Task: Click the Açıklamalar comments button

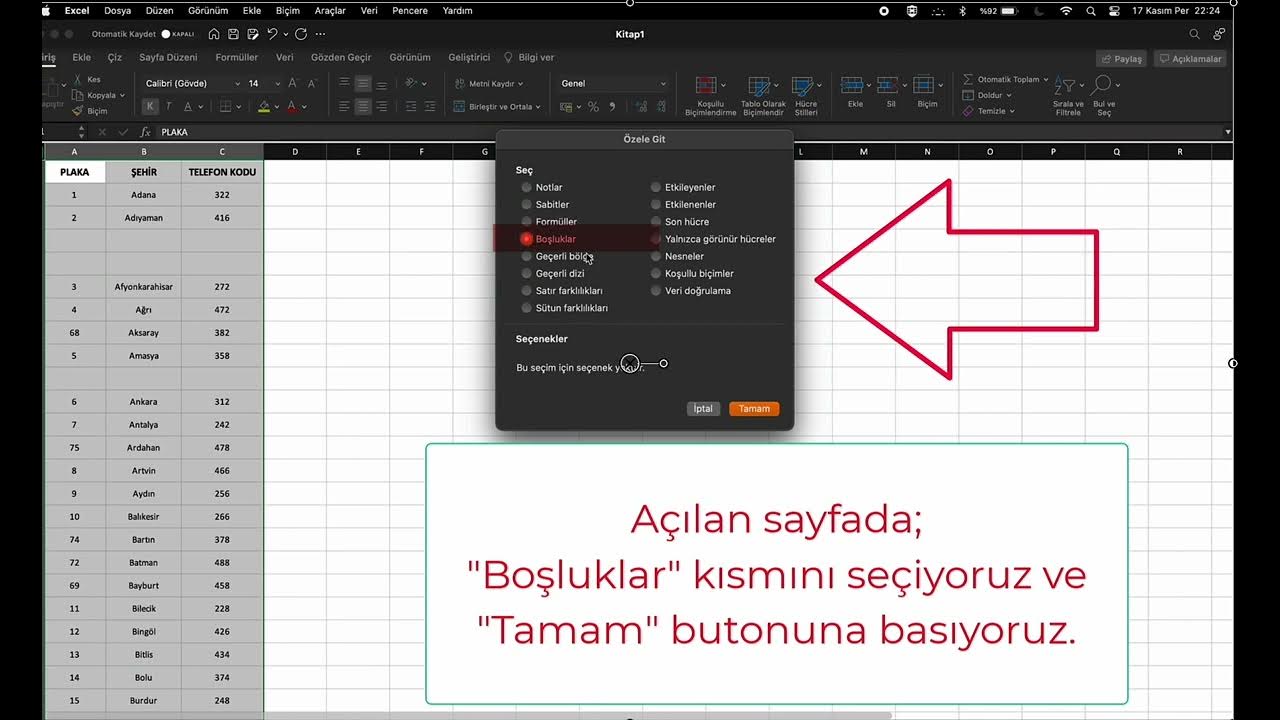Action: click(1190, 59)
